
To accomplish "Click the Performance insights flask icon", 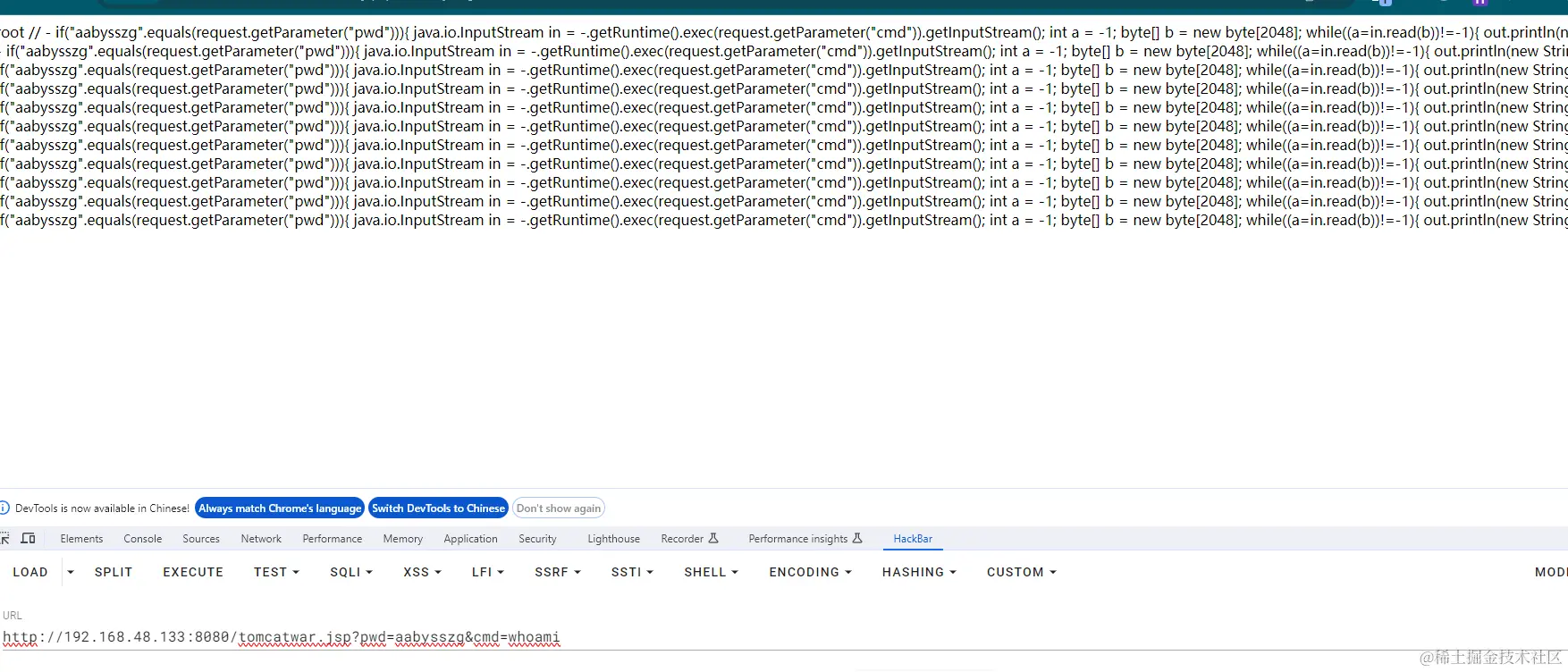I will [x=857, y=538].
